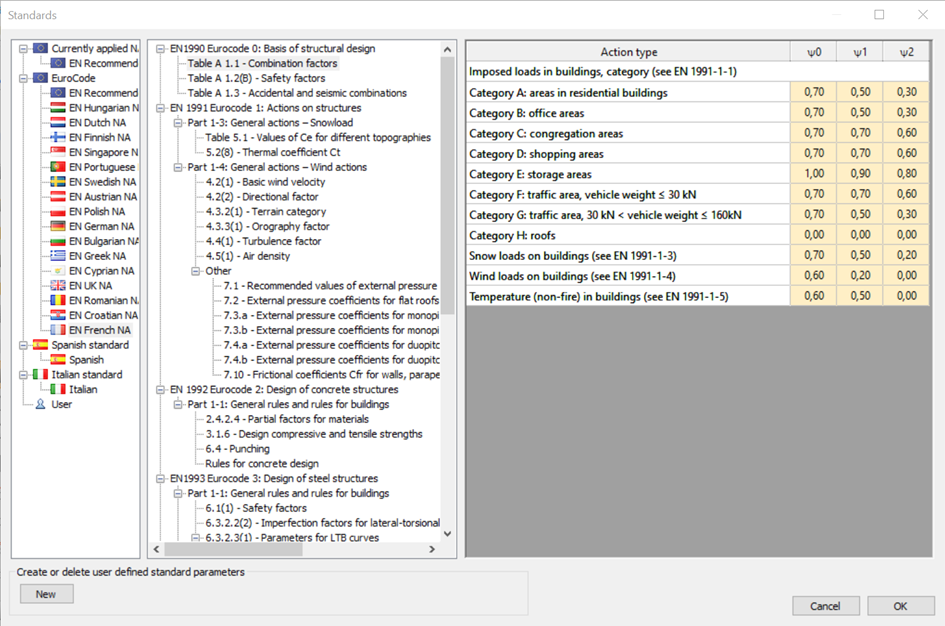This screenshot has width=945, height=626.
Task: Collapse Part 1-3 Snowload node
Action: tap(178, 122)
